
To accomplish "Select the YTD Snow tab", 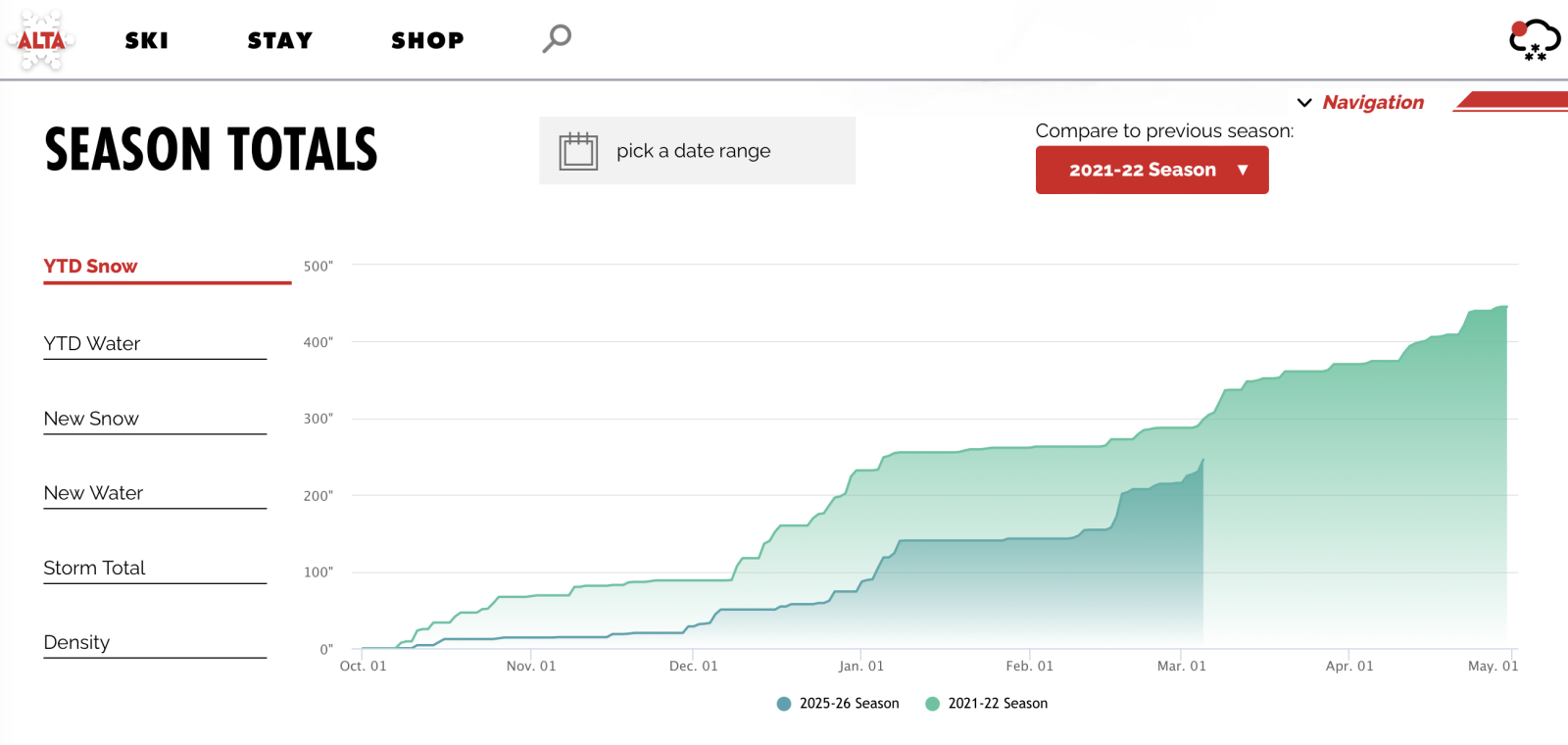I will pos(90,267).
